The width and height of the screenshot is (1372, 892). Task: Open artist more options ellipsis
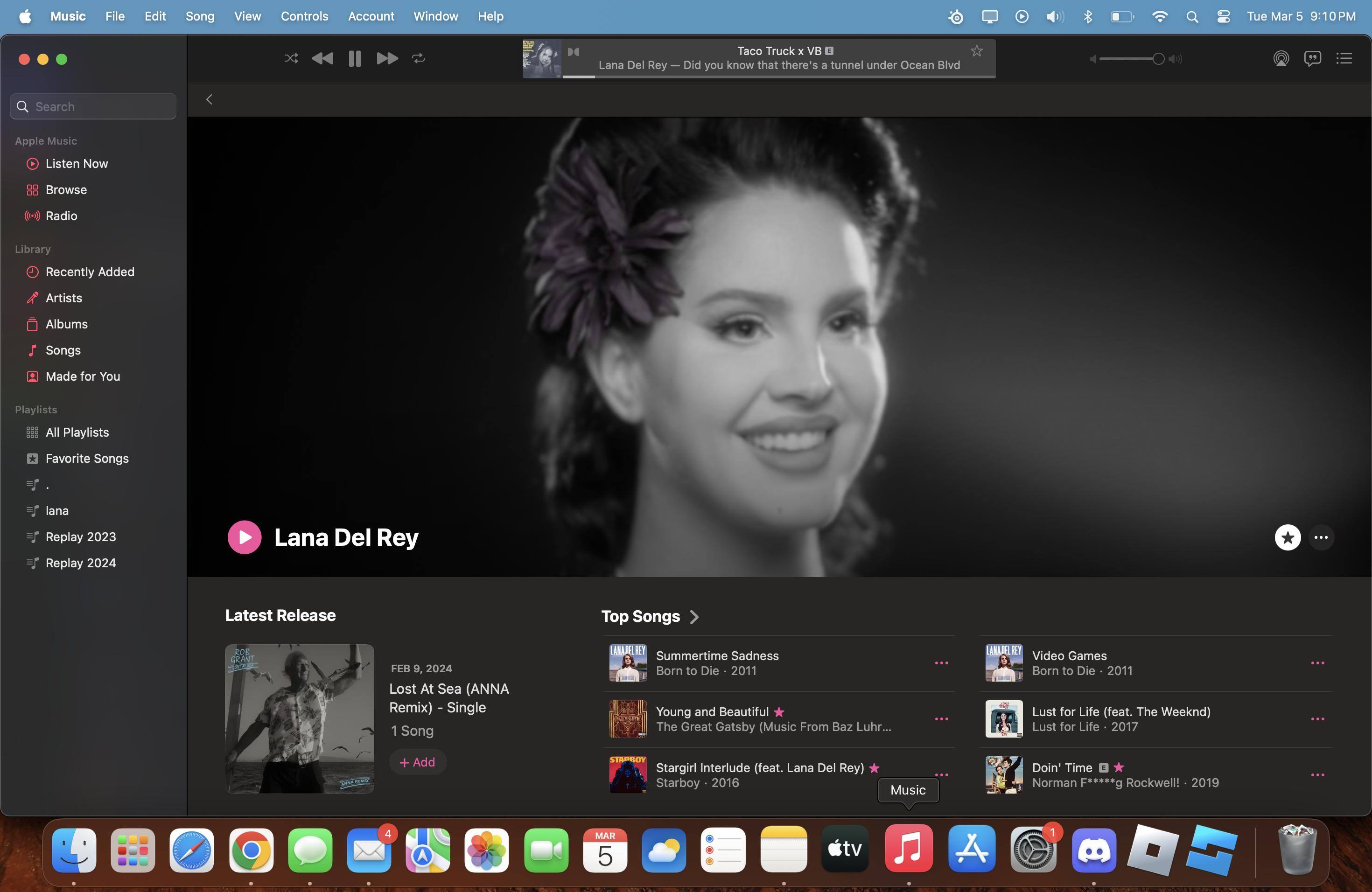1321,537
